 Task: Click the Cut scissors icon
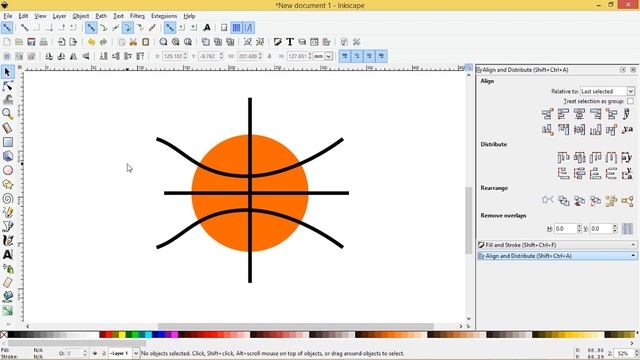133,42
